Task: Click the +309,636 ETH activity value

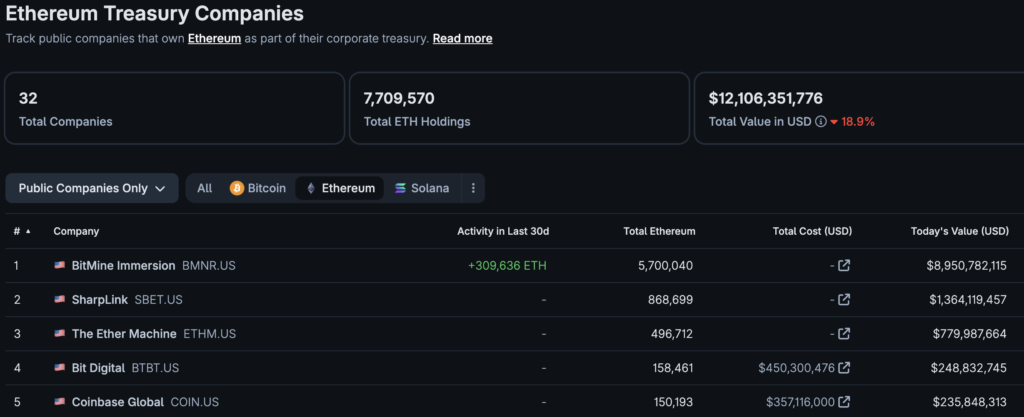Action: tap(507, 266)
